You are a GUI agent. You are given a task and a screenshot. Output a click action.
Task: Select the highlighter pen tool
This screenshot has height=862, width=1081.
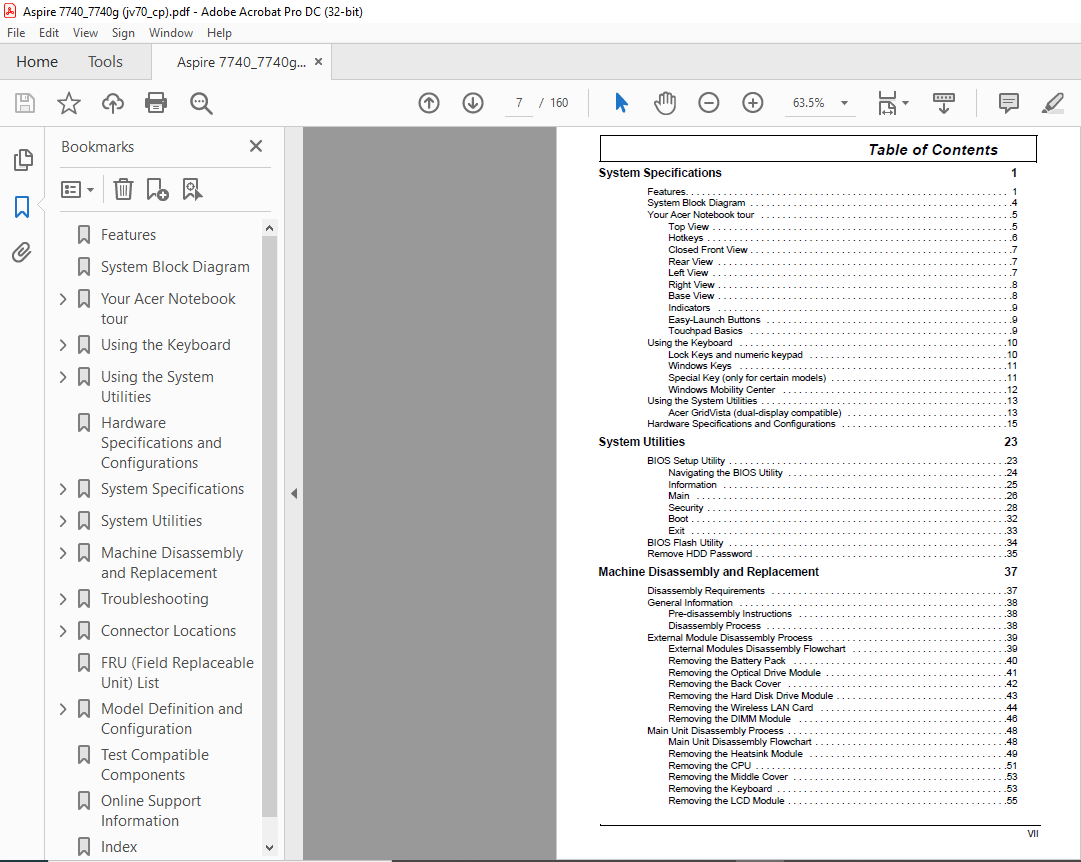tap(1053, 103)
